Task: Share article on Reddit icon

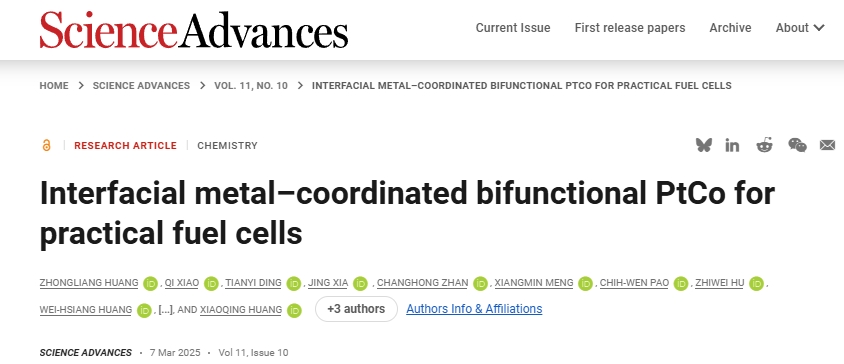Action: 764,145
